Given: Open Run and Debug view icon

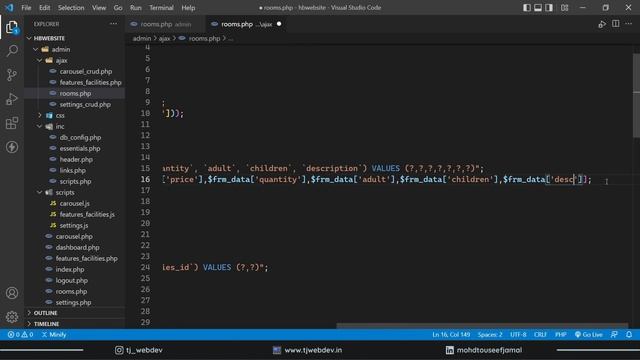Looking at the screenshot, I should (12, 99).
